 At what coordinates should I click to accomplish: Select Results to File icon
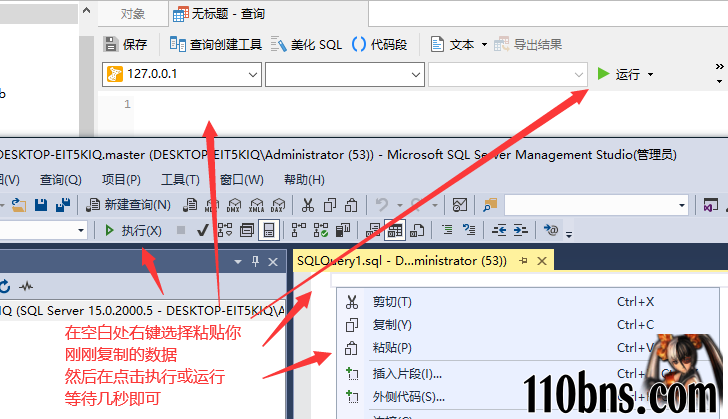point(417,230)
